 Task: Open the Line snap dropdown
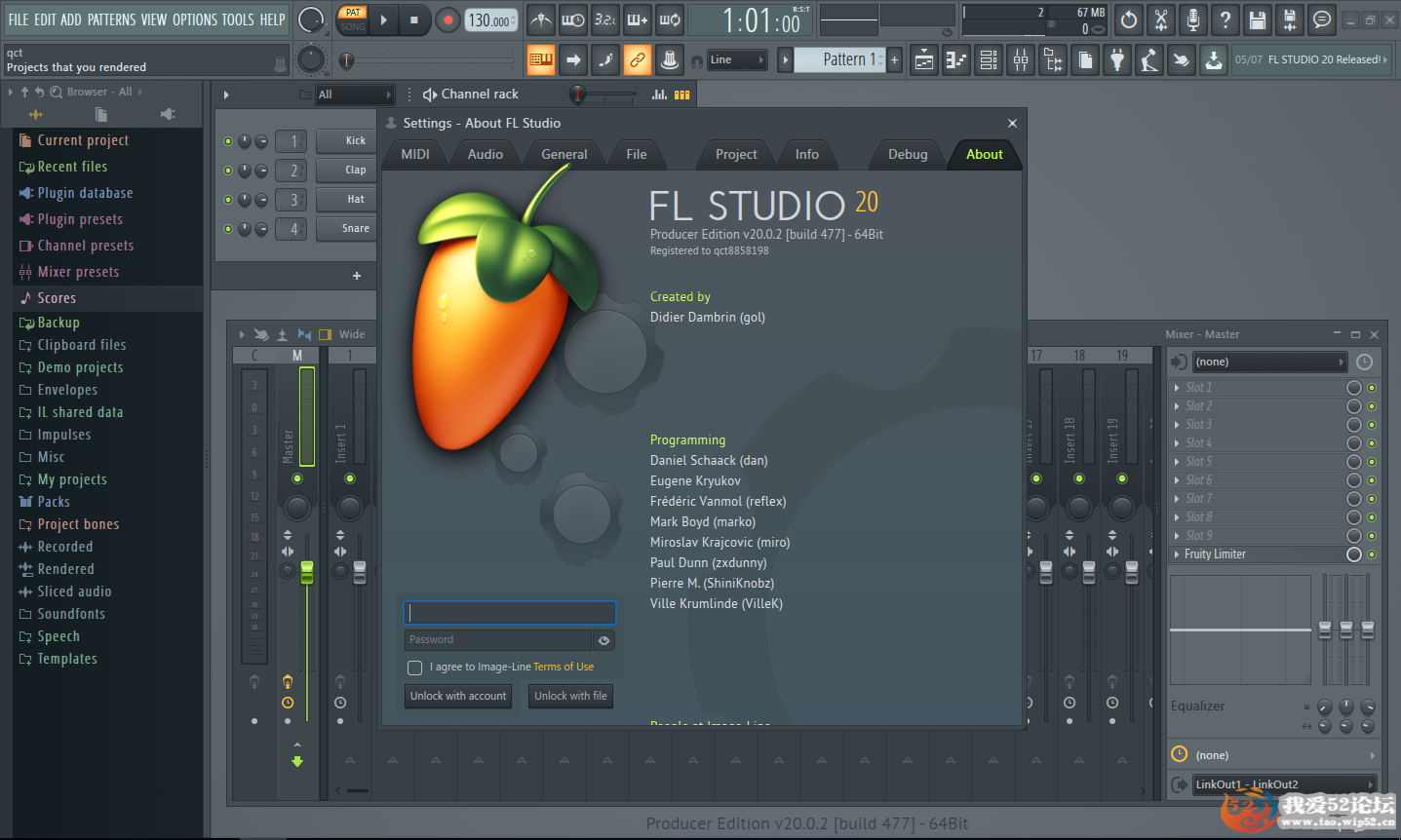tap(736, 59)
